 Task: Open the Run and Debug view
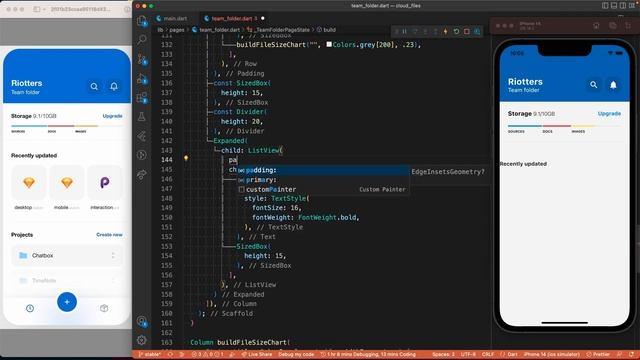[x=142, y=78]
